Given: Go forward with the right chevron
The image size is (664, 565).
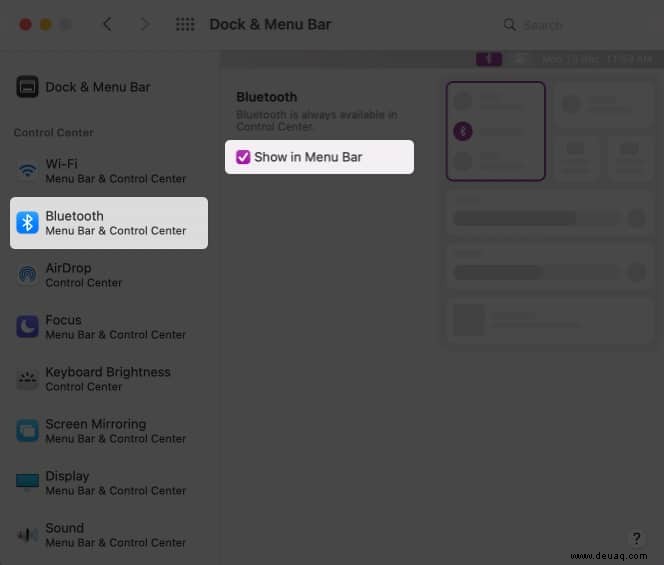Looking at the screenshot, I should coord(144,24).
